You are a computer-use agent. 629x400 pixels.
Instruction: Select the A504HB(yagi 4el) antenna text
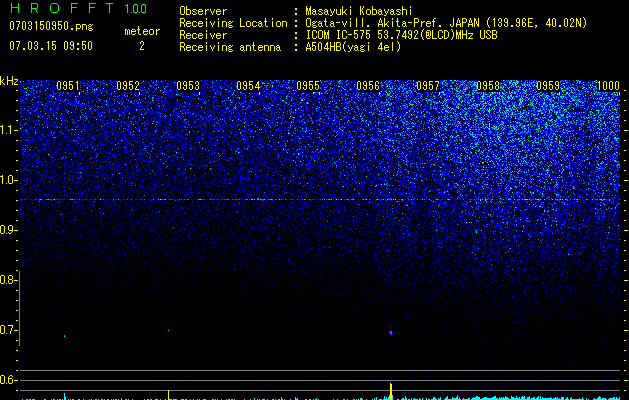353,47
